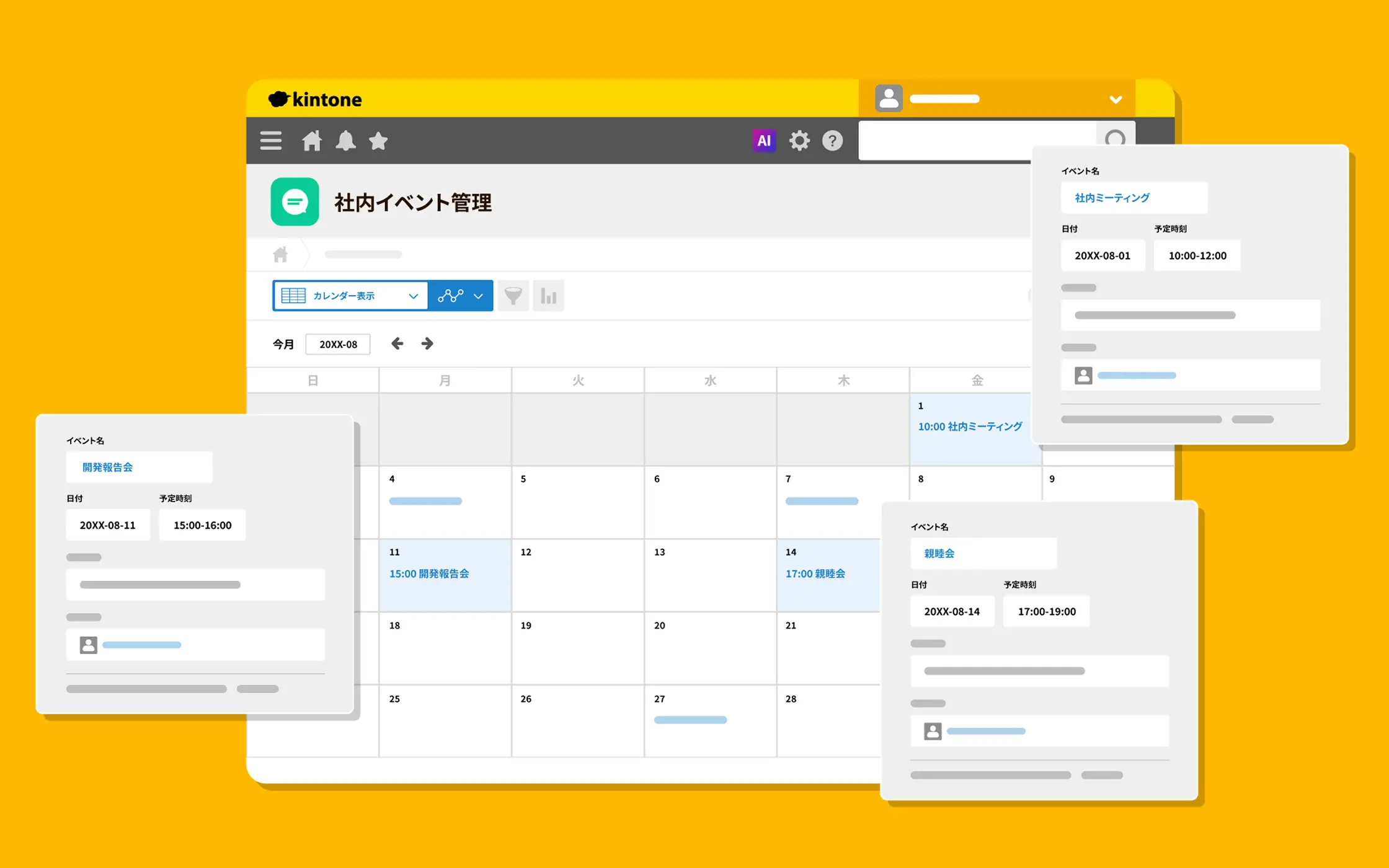Image resolution: width=1389 pixels, height=868 pixels.
Task: Open the 15:00 開発報告会 event
Action: [x=429, y=574]
